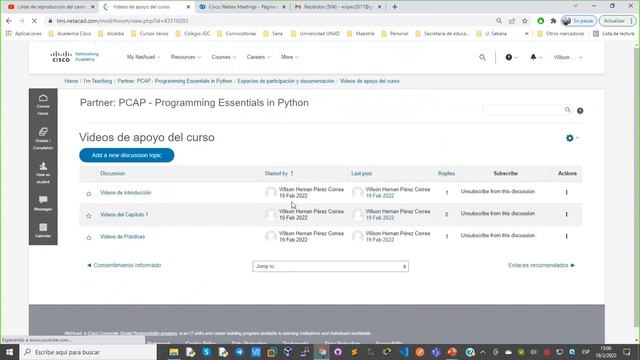Open File Explorer from the taskbar
Image resolution: width=640 pixels, height=360 pixels.
[174, 352]
